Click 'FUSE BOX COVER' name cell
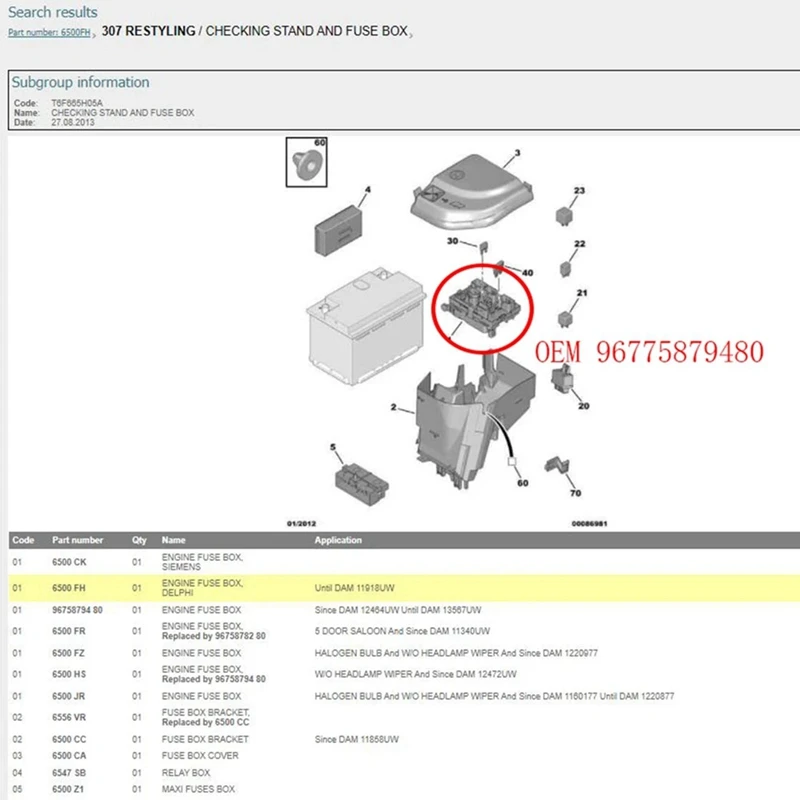The height and width of the screenshot is (800, 800). (200, 756)
